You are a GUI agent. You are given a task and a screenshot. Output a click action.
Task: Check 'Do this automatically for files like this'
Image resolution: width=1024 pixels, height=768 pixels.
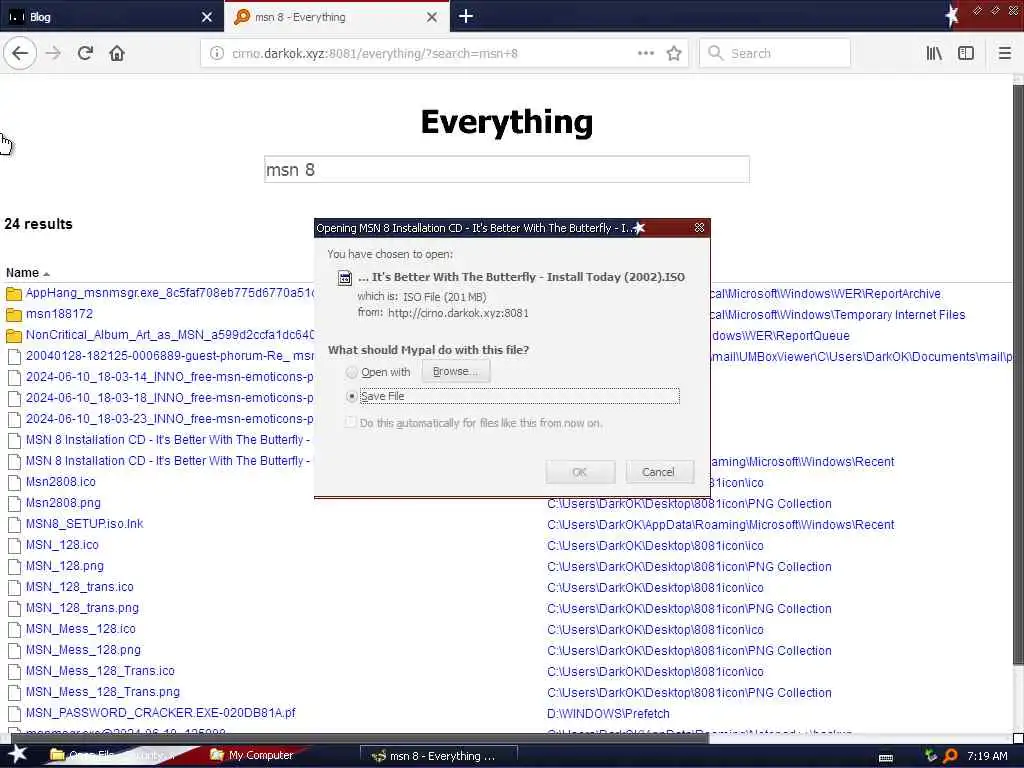pos(351,423)
